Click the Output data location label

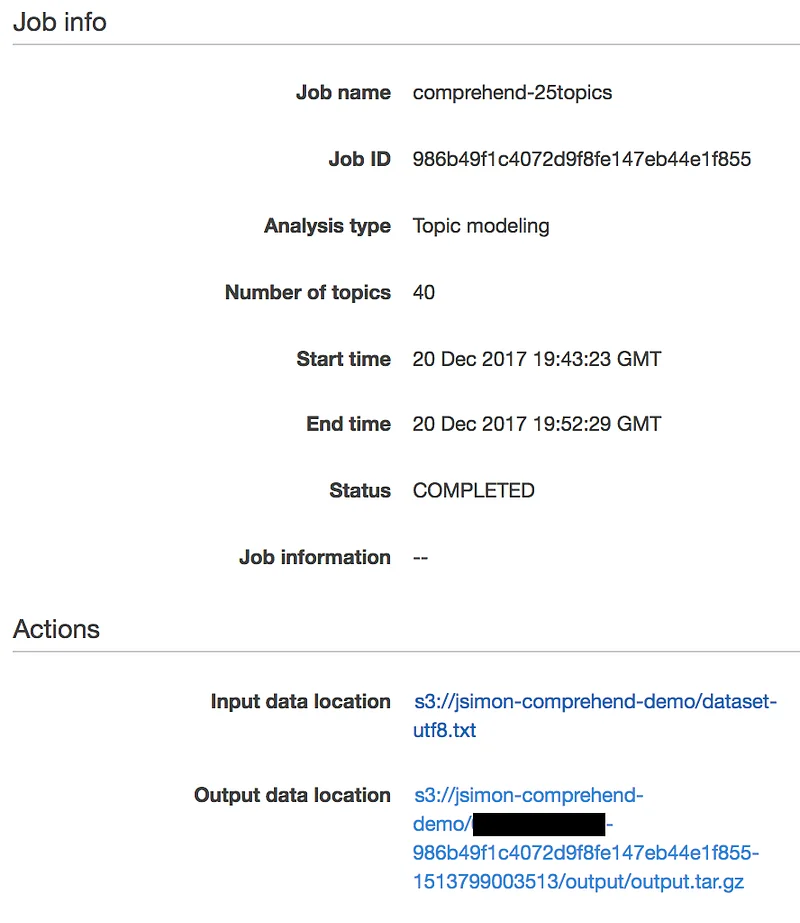(x=293, y=795)
